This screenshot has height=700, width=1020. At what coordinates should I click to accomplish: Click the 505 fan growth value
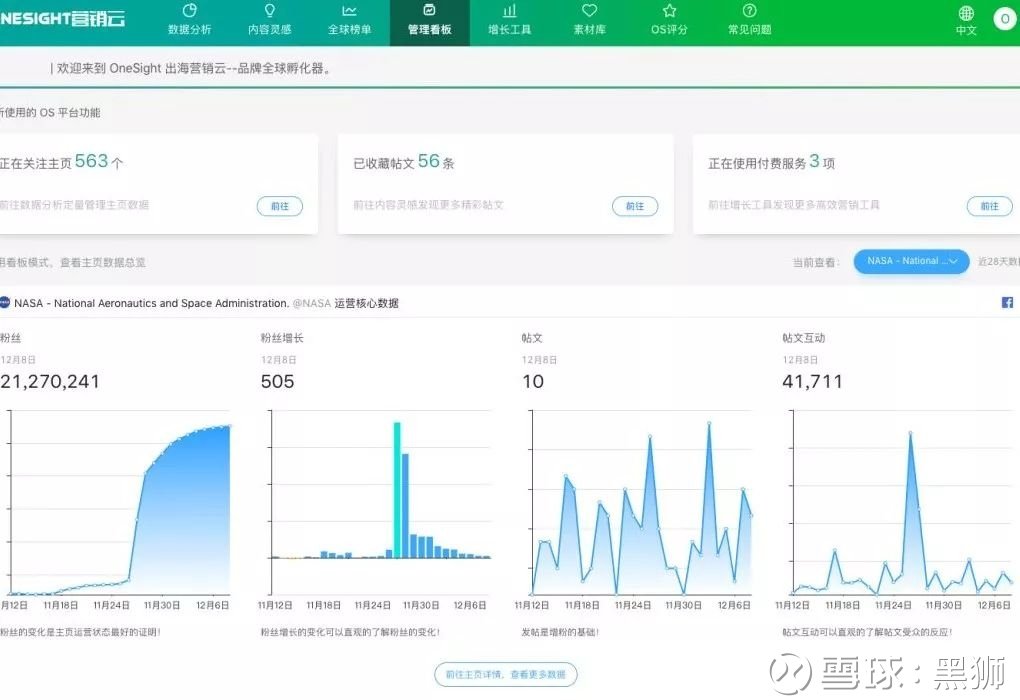click(278, 381)
